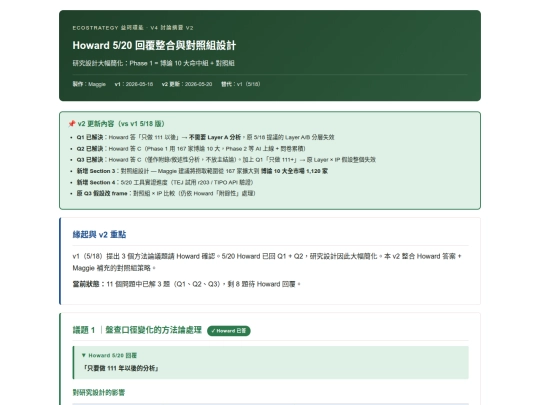The width and height of the screenshot is (540, 405).
Task: Click the green Howard 已答 badge
Action: click(x=229, y=331)
